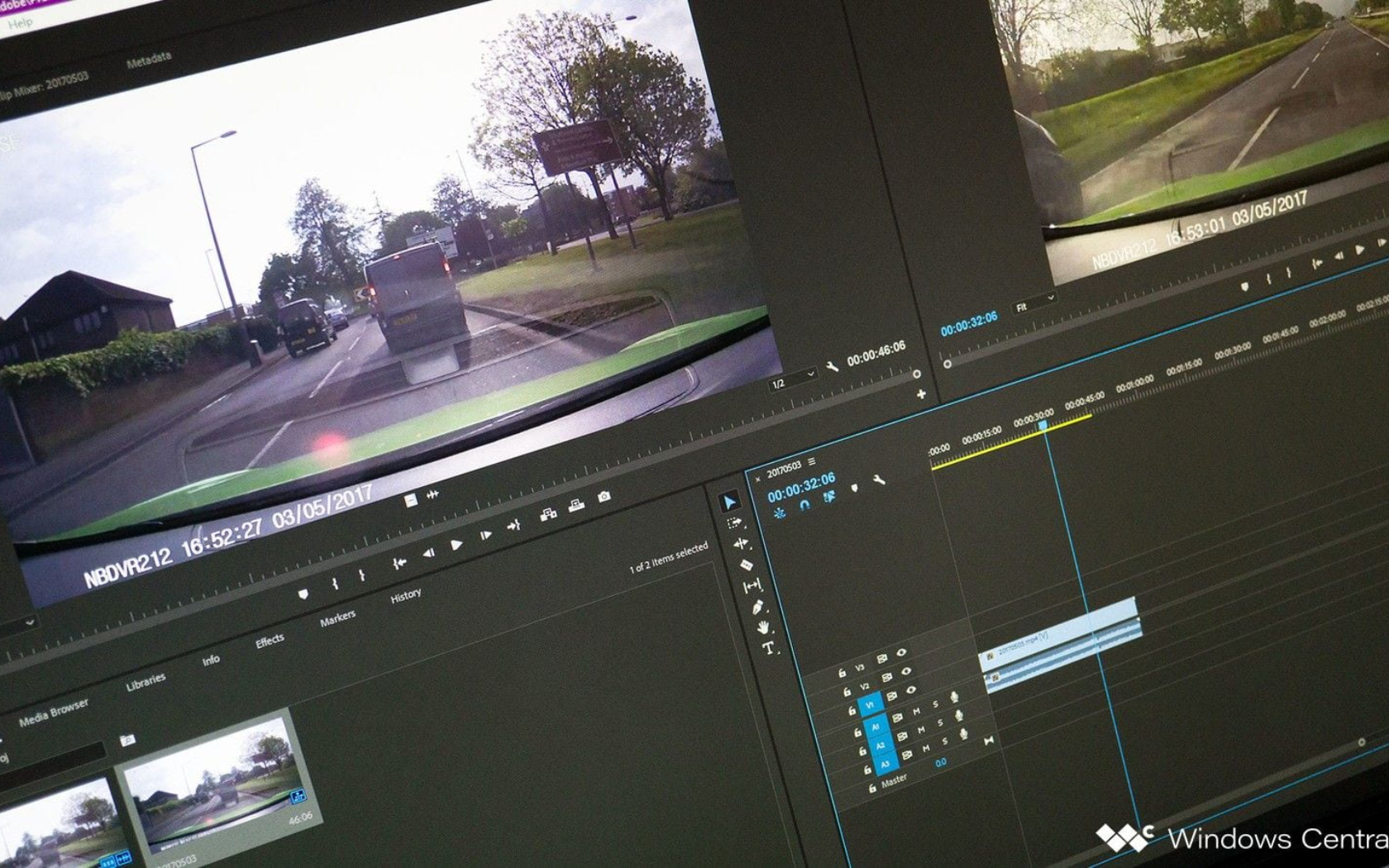This screenshot has width=1389, height=868.
Task: Open the Metadata panel tab
Action: [149, 60]
